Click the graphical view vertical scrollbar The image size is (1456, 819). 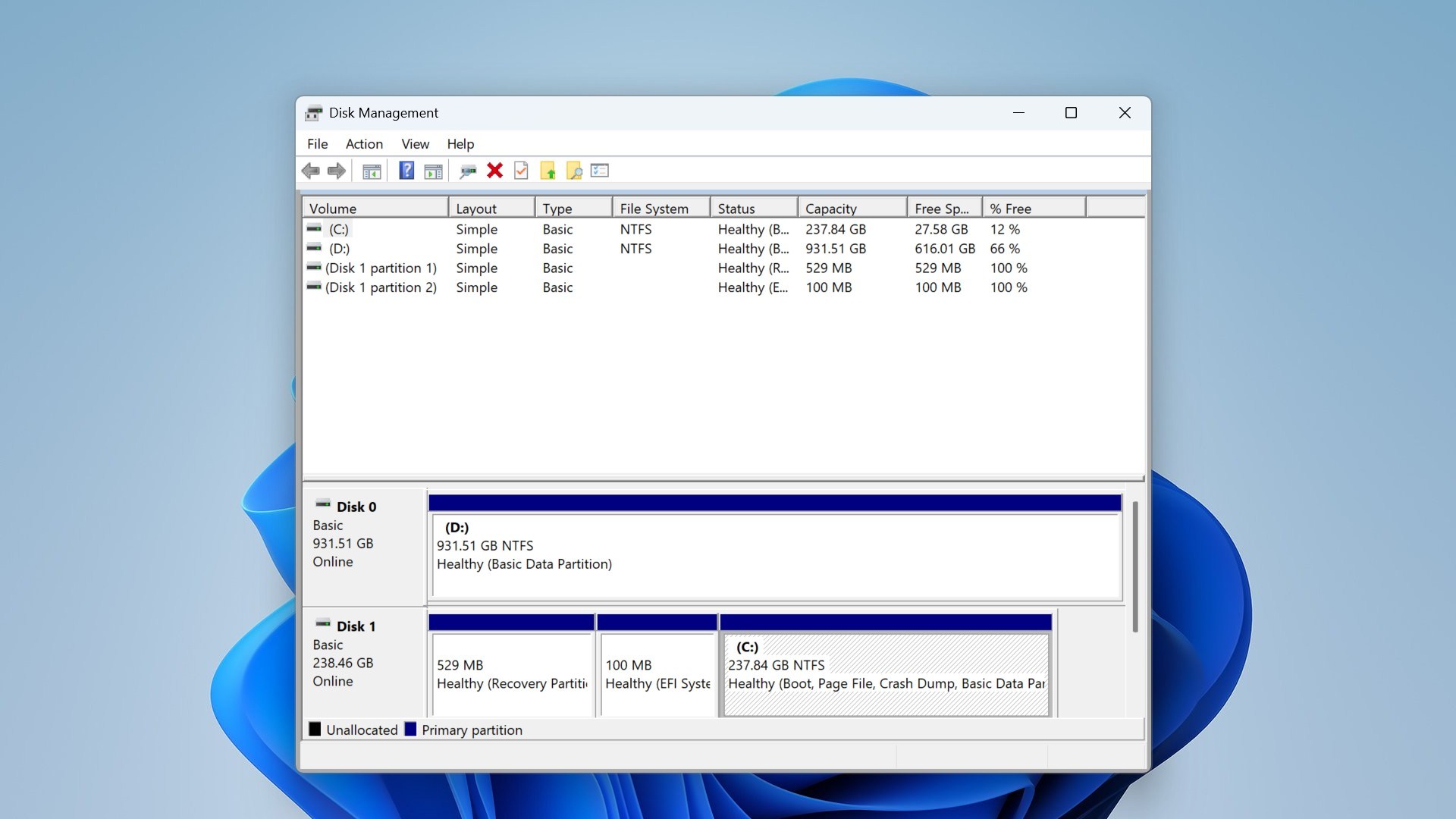coord(1135,566)
